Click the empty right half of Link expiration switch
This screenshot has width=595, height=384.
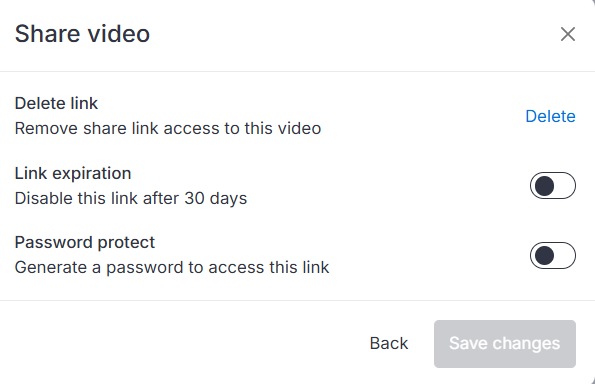click(x=564, y=186)
